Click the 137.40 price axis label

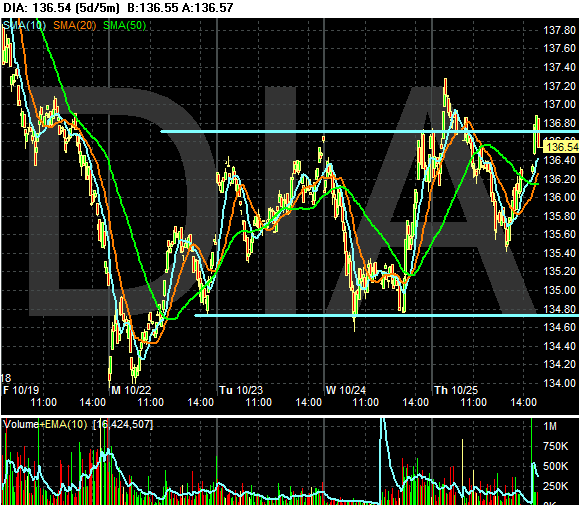click(559, 67)
